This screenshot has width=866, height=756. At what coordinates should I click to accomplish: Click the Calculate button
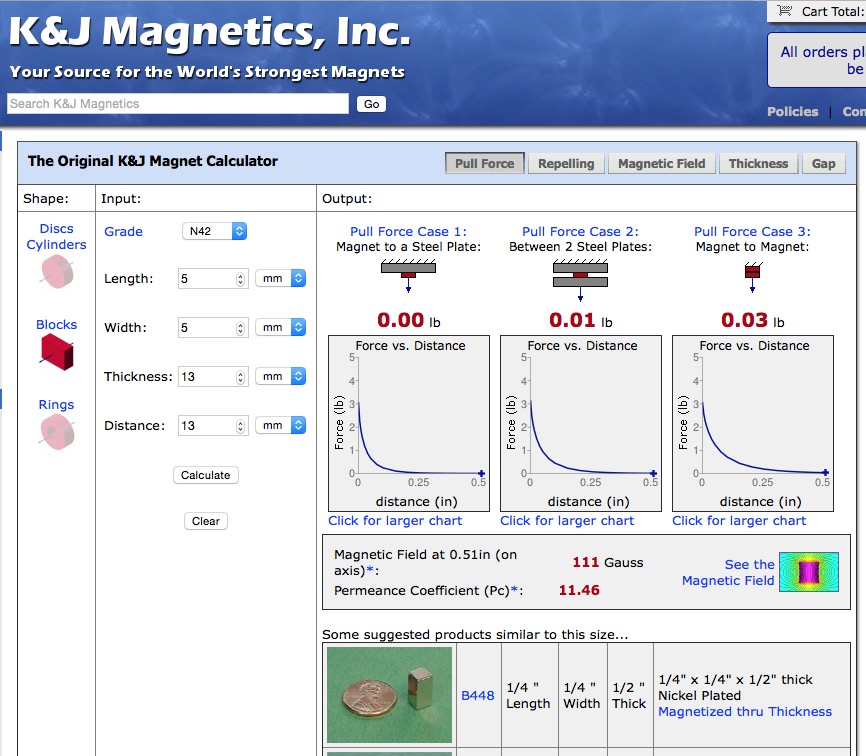coord(205,475)
